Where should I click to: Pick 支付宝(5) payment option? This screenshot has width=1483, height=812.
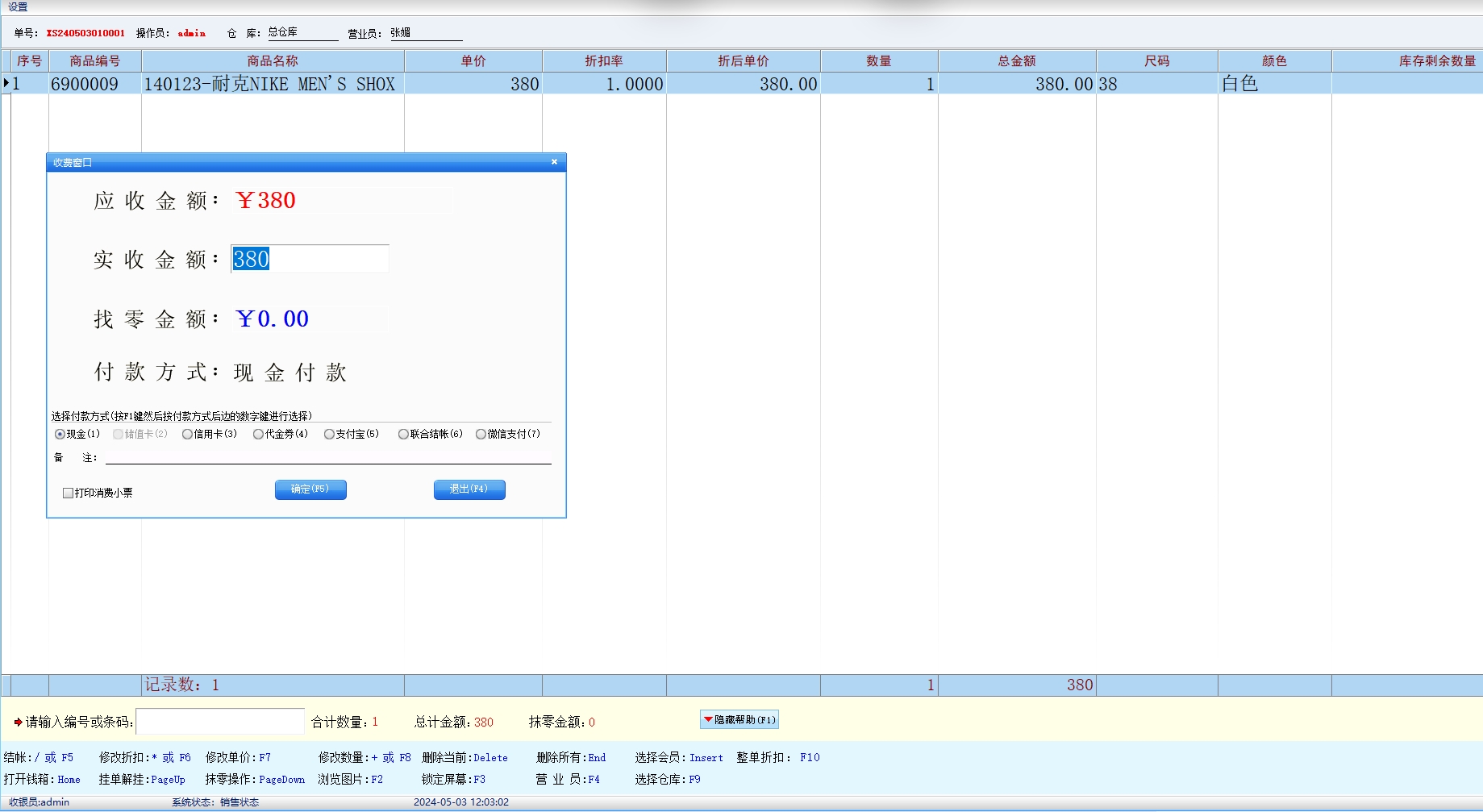pyautogui.click(x=329, y=435)
